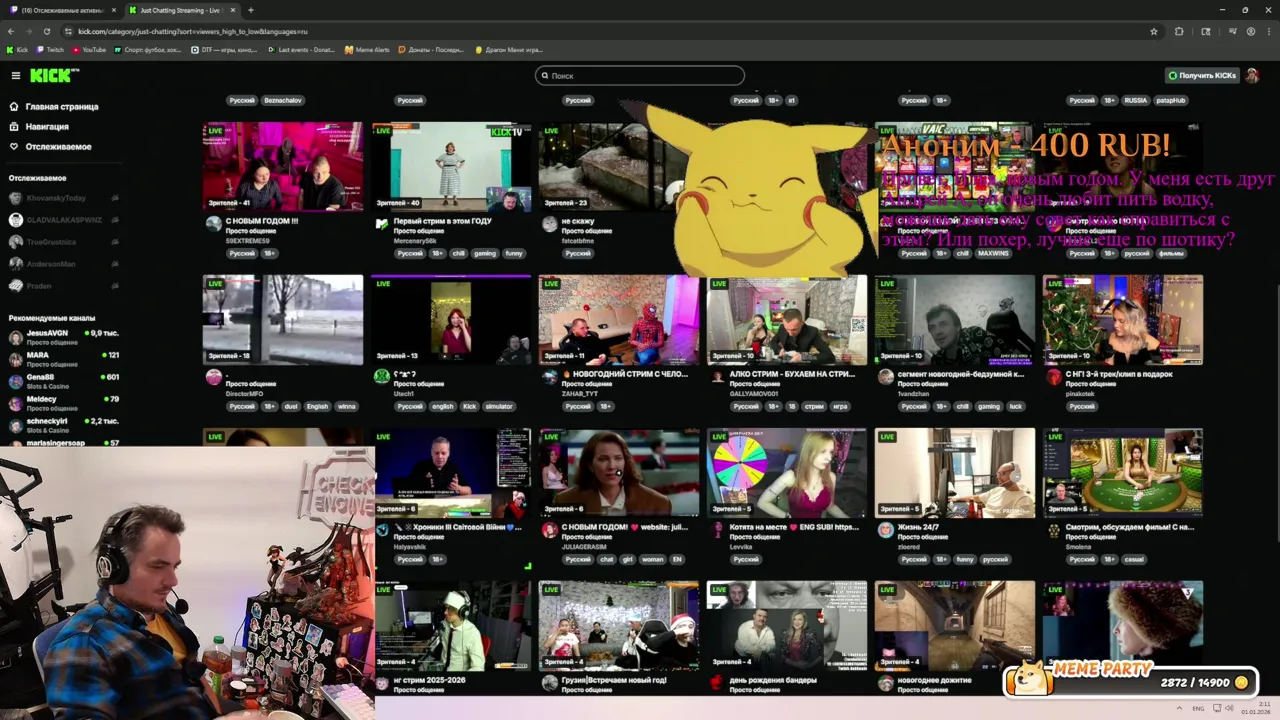Open Главная страница in sidebar
The image size is (1280, 720).
coord(55,106)
